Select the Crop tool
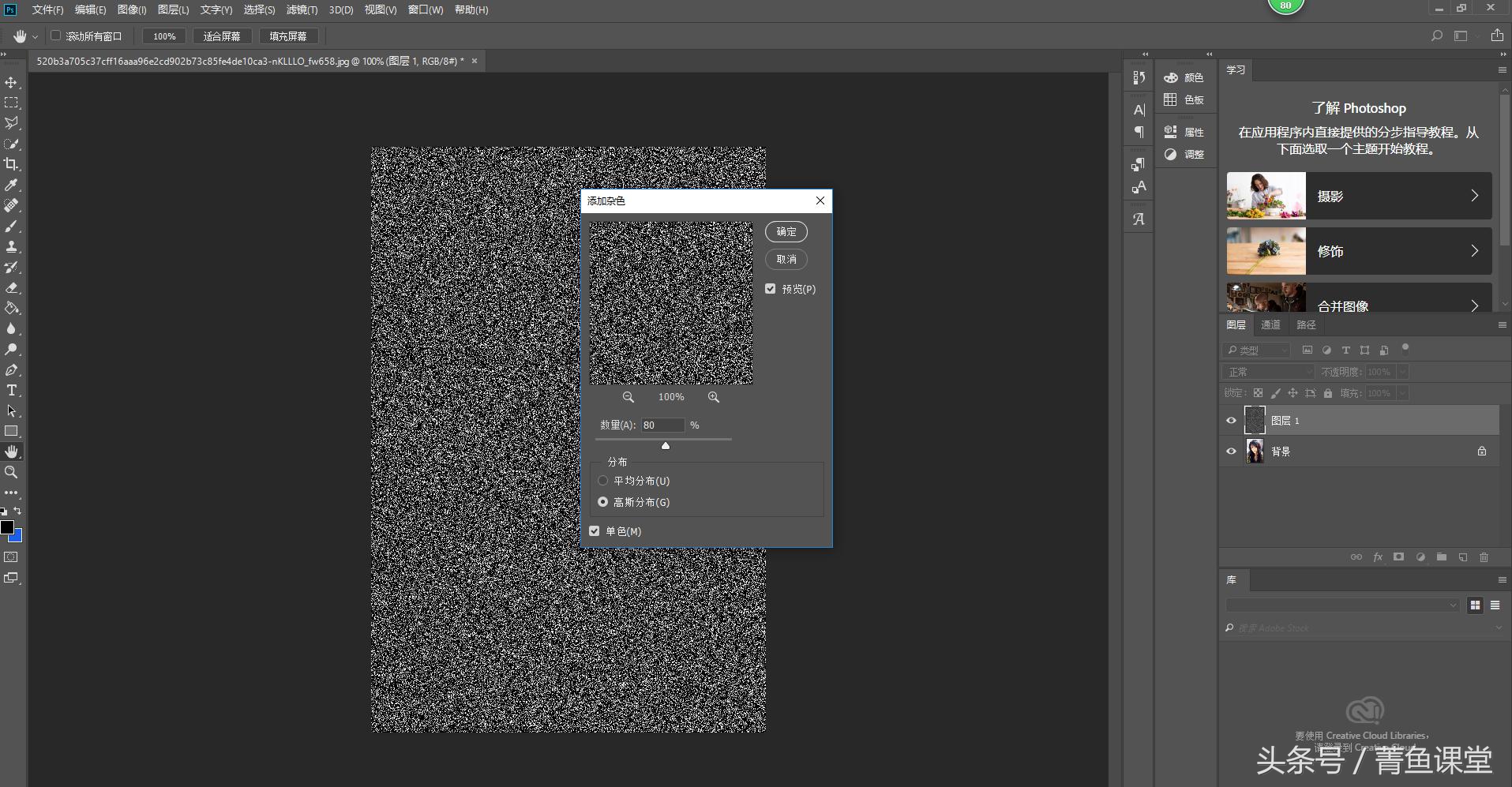The image size is (1512, 787). pos(11,164)
